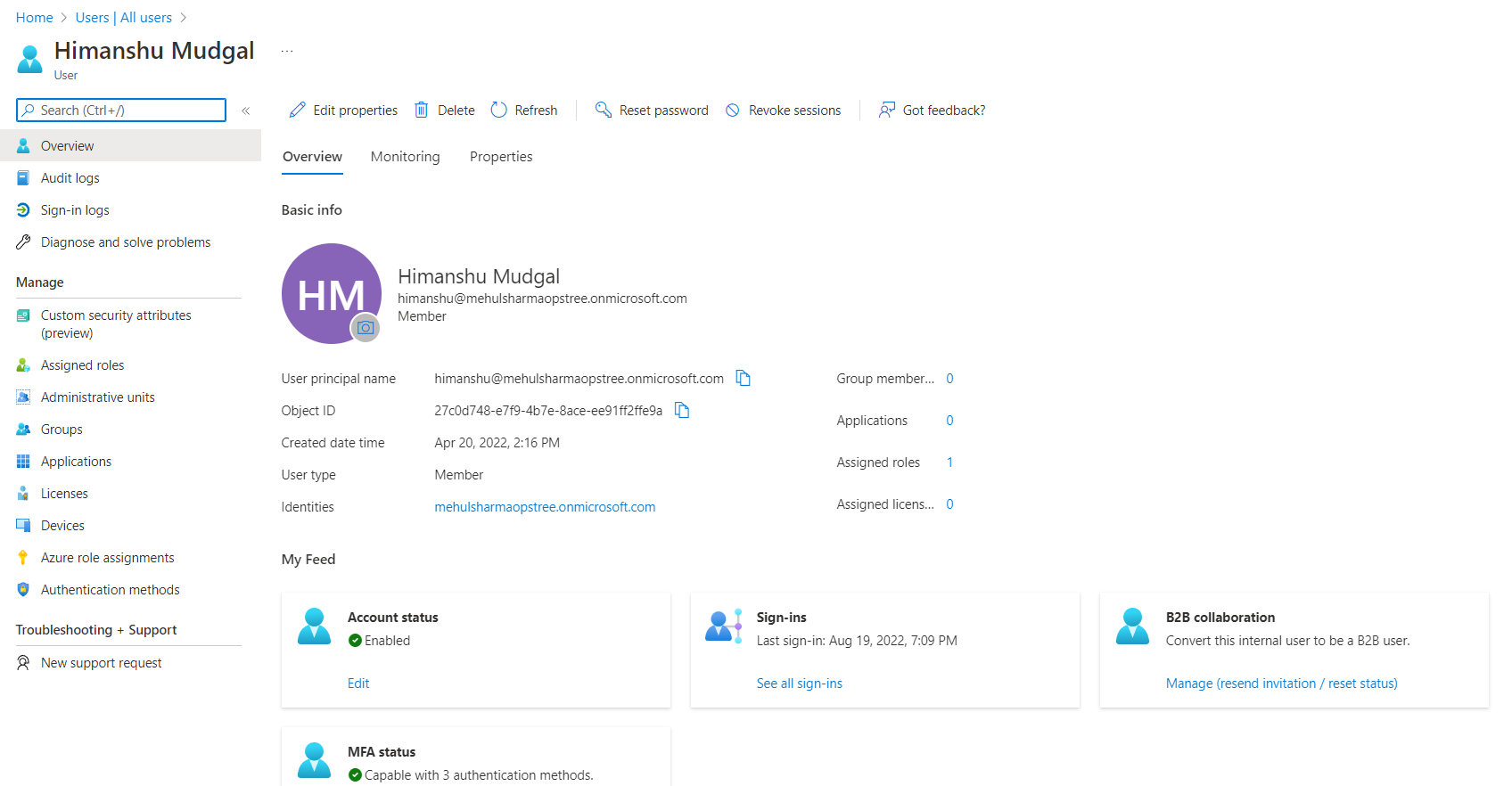Click the camera icon on the HM avatar
The height and width of the screenshot is (786, 1512).
pyautogui.click(x=365, y=328)
